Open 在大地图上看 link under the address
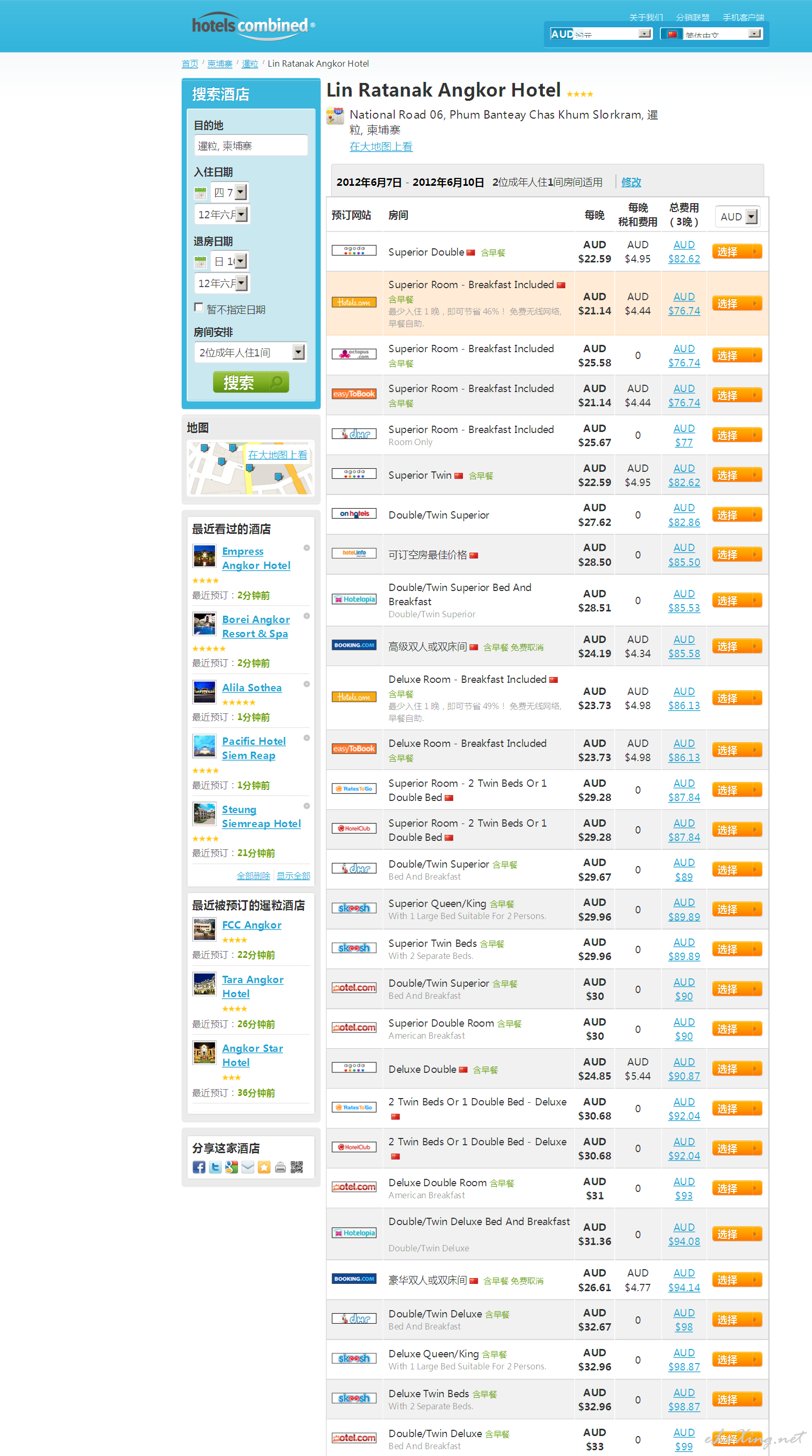 point(381,146)
